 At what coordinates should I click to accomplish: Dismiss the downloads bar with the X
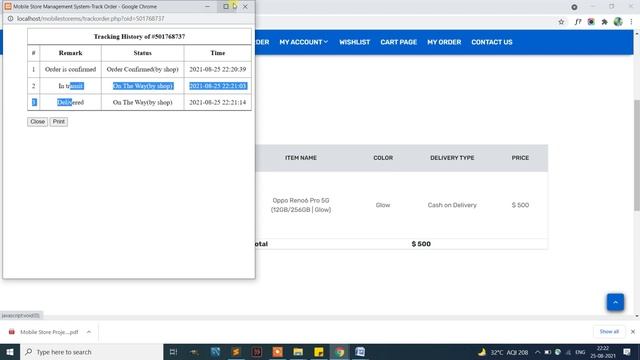pos(633,331)
